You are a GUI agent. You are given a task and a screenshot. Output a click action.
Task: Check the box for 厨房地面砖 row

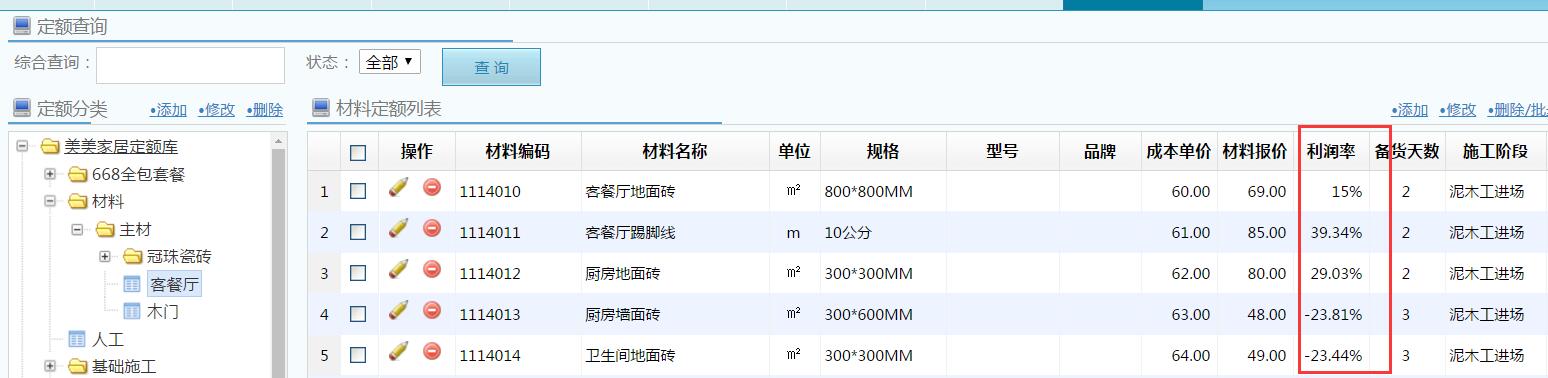[x=358, y=273]
